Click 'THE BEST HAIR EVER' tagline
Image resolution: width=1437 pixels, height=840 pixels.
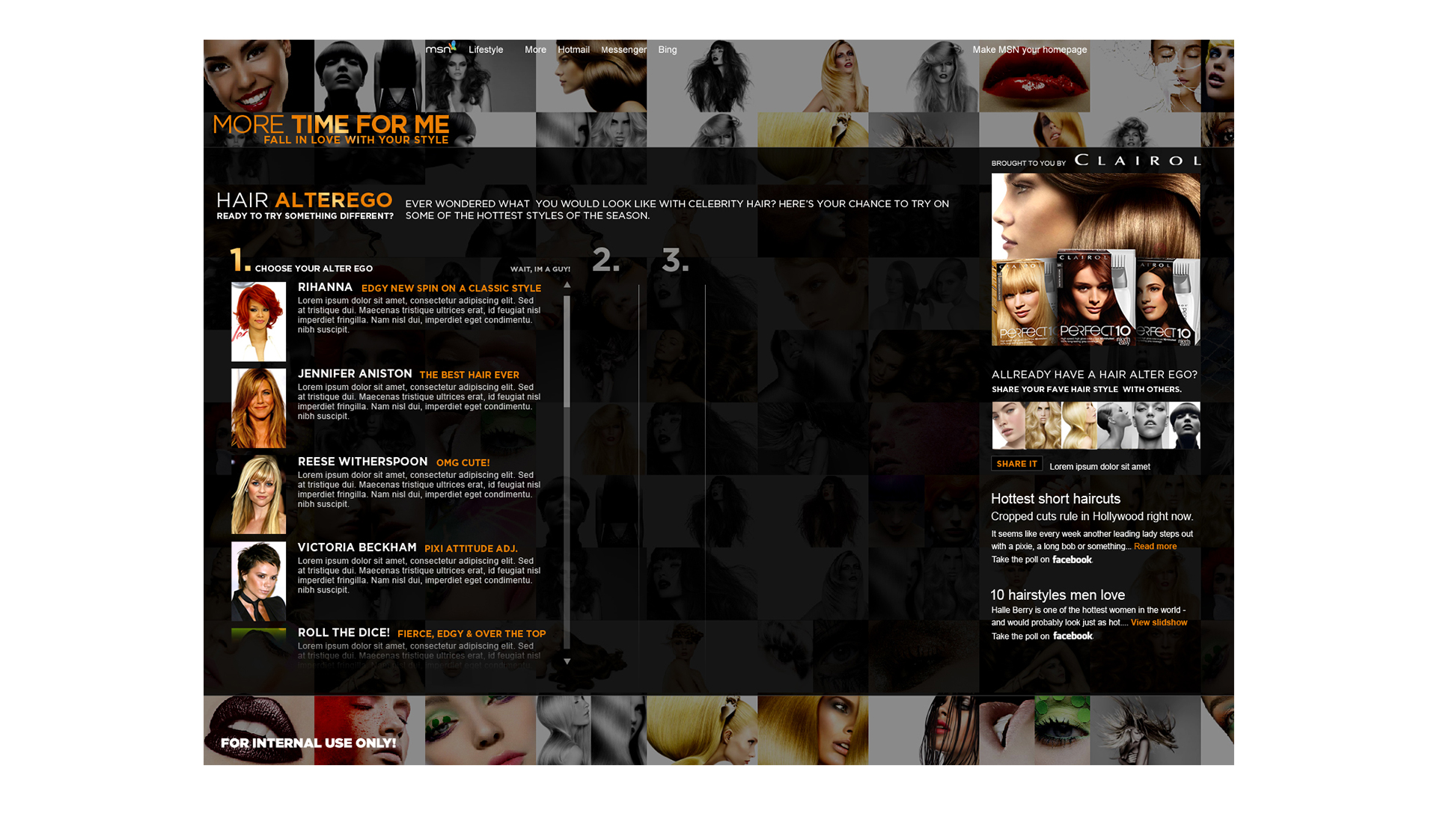click(469, 375)
